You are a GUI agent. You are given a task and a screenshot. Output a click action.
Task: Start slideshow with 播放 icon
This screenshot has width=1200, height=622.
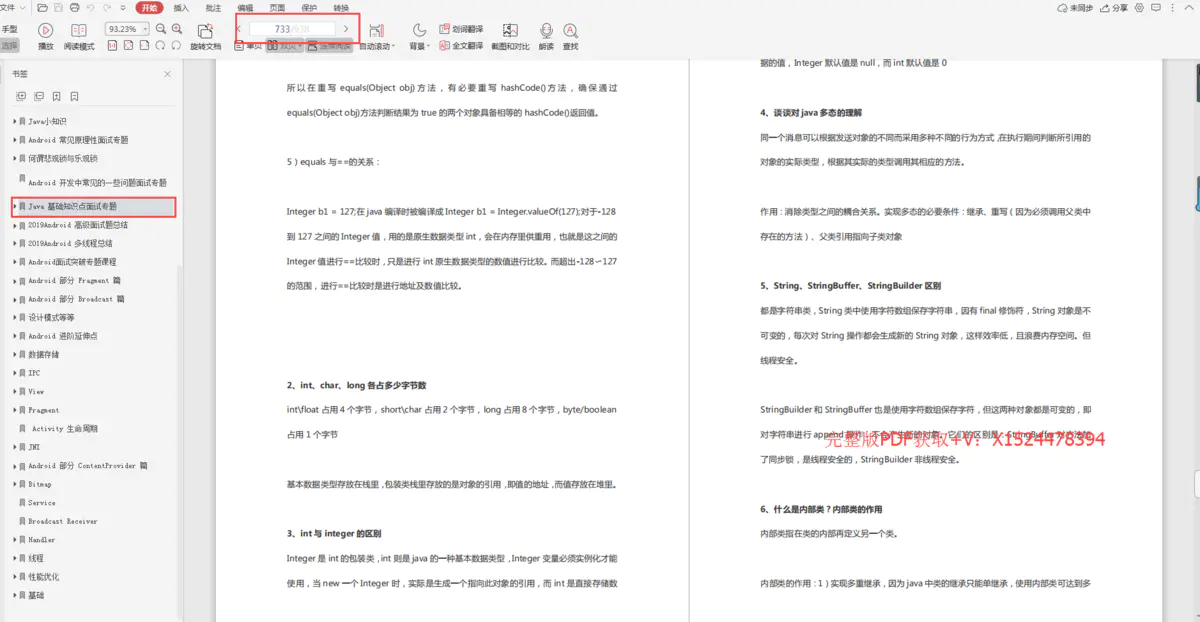[46, 36]
